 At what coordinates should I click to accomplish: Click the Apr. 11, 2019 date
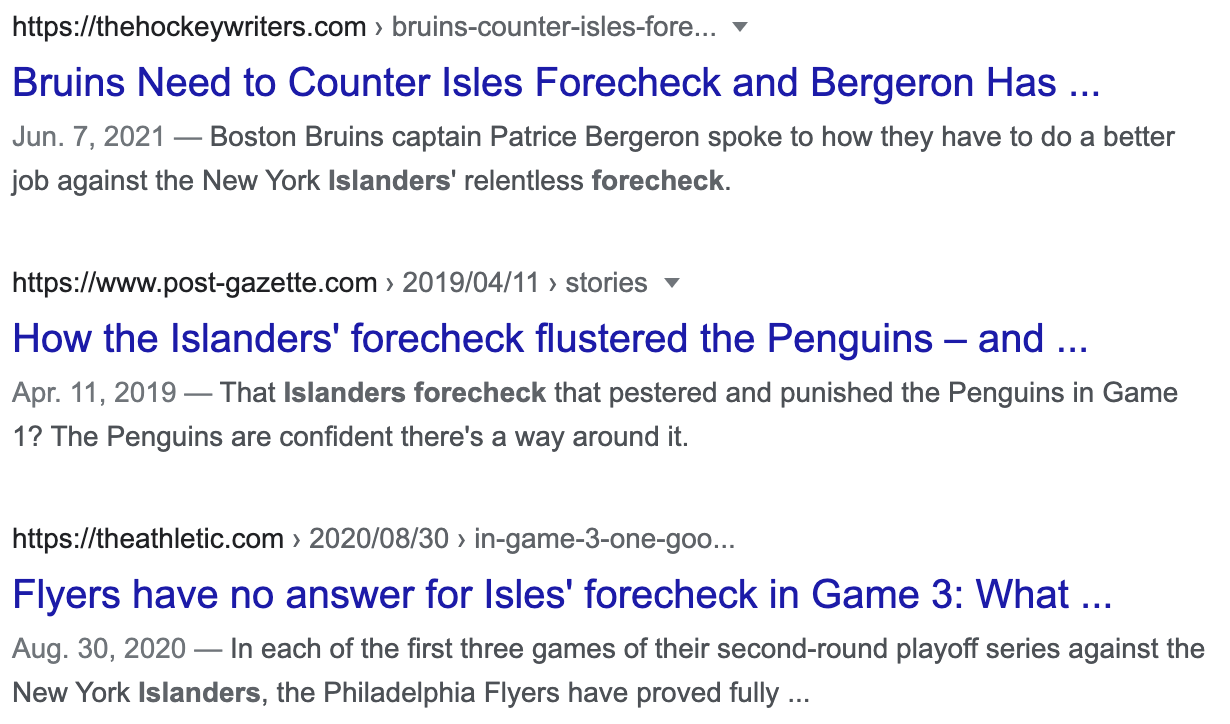(x=95, y=392)
